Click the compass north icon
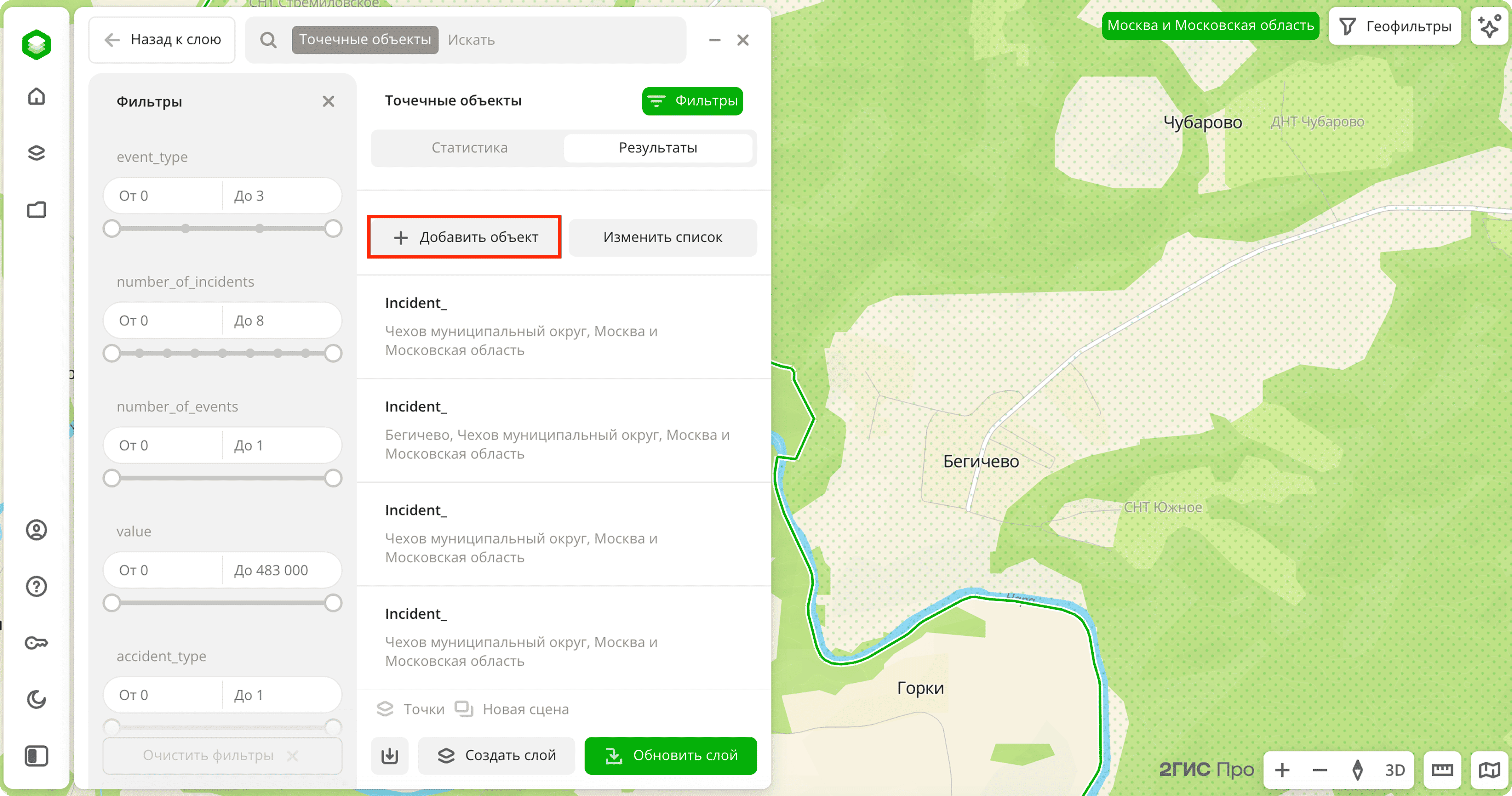The height and width of the screenshot is (796, 1512). [1357, 770]
